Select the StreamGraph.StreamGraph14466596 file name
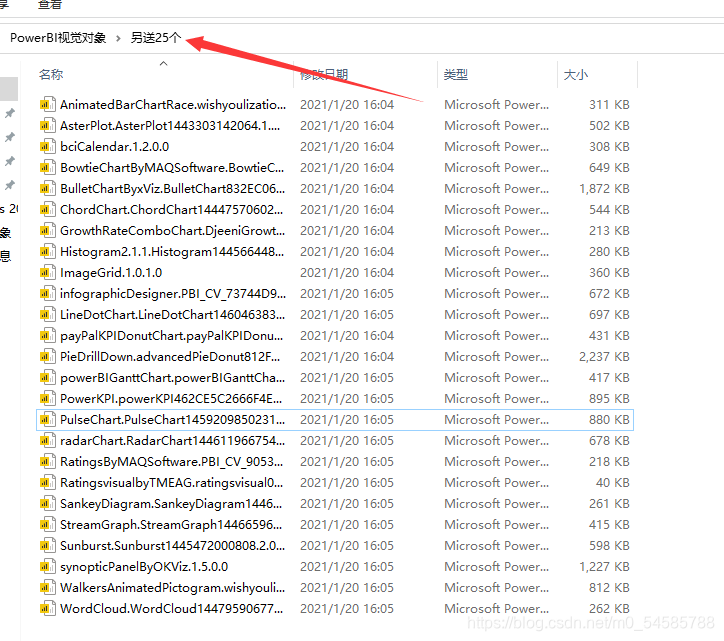724x641 pixels. (x=171, y=525)
